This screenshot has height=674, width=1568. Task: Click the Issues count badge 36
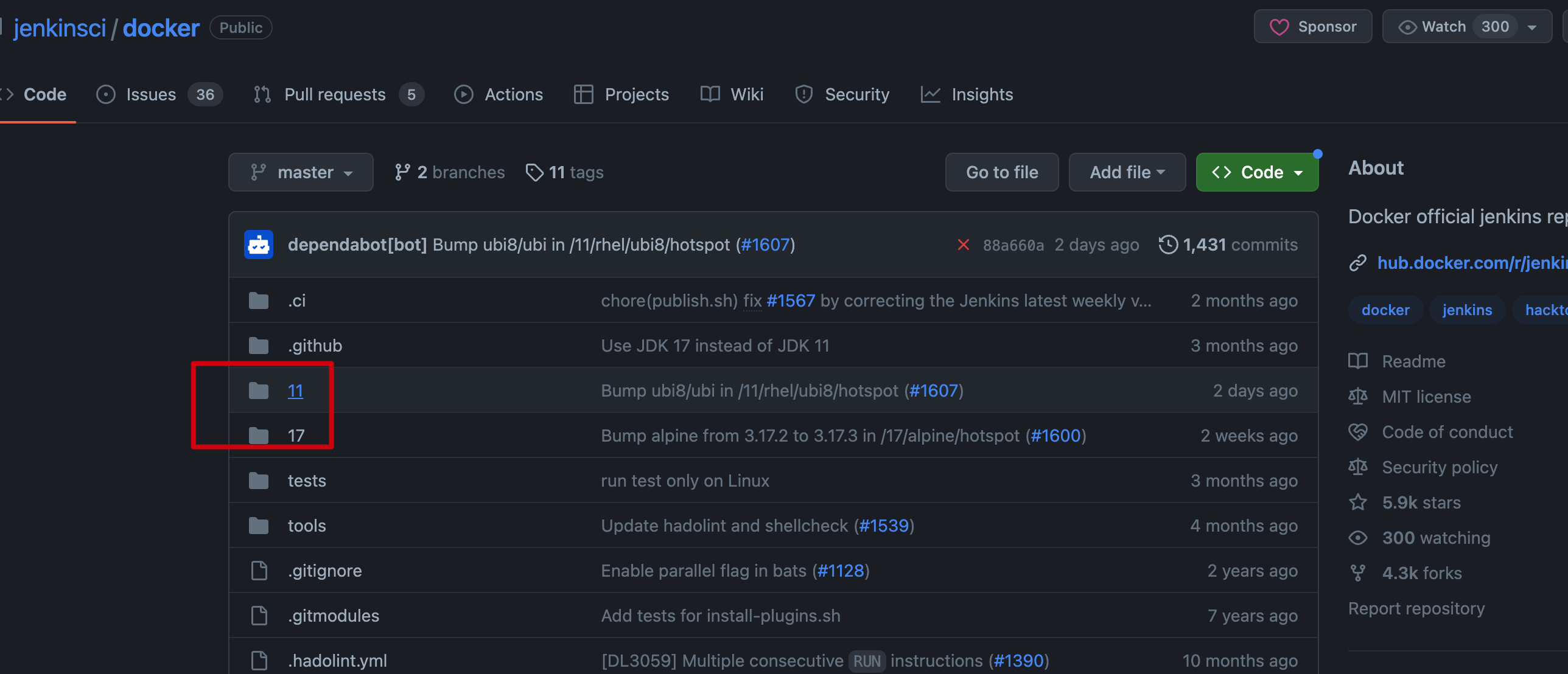(x=205, y=94)
